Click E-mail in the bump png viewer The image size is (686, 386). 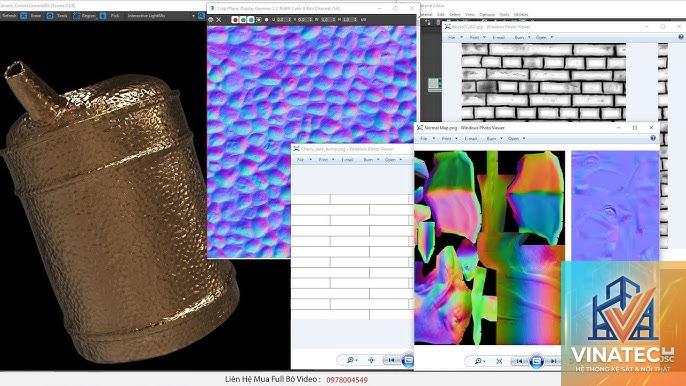[347, 160]
